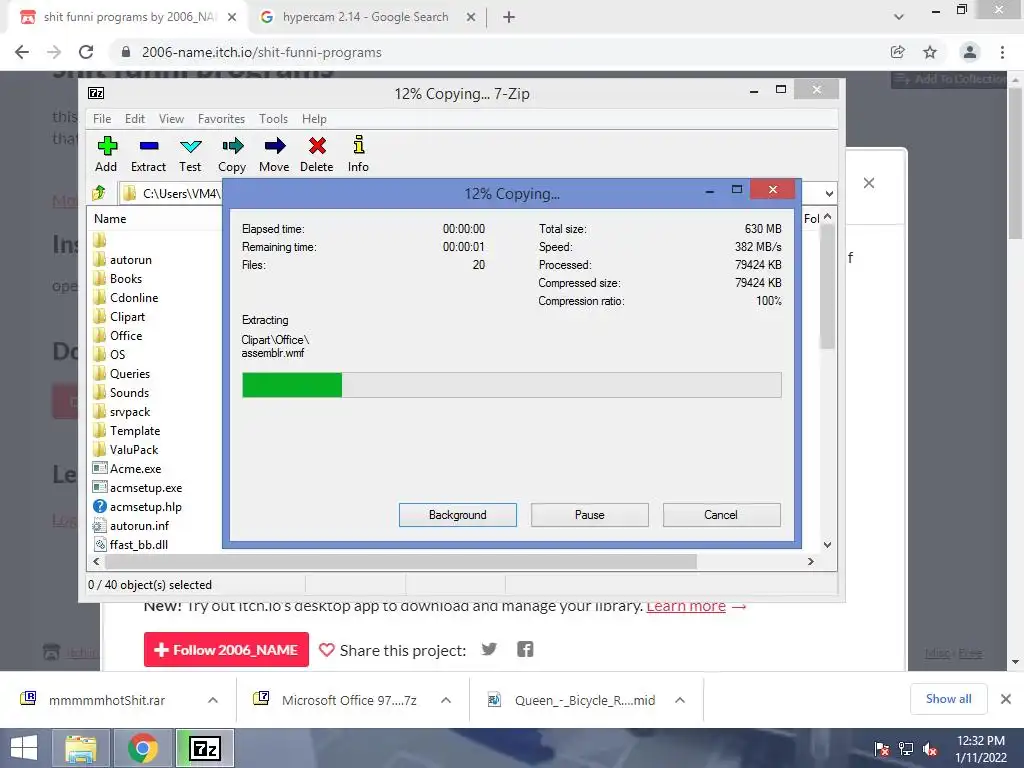This screenshot has width=1024, height=768.
Task: Click Show all downloads button
Action: click(948, 699)
